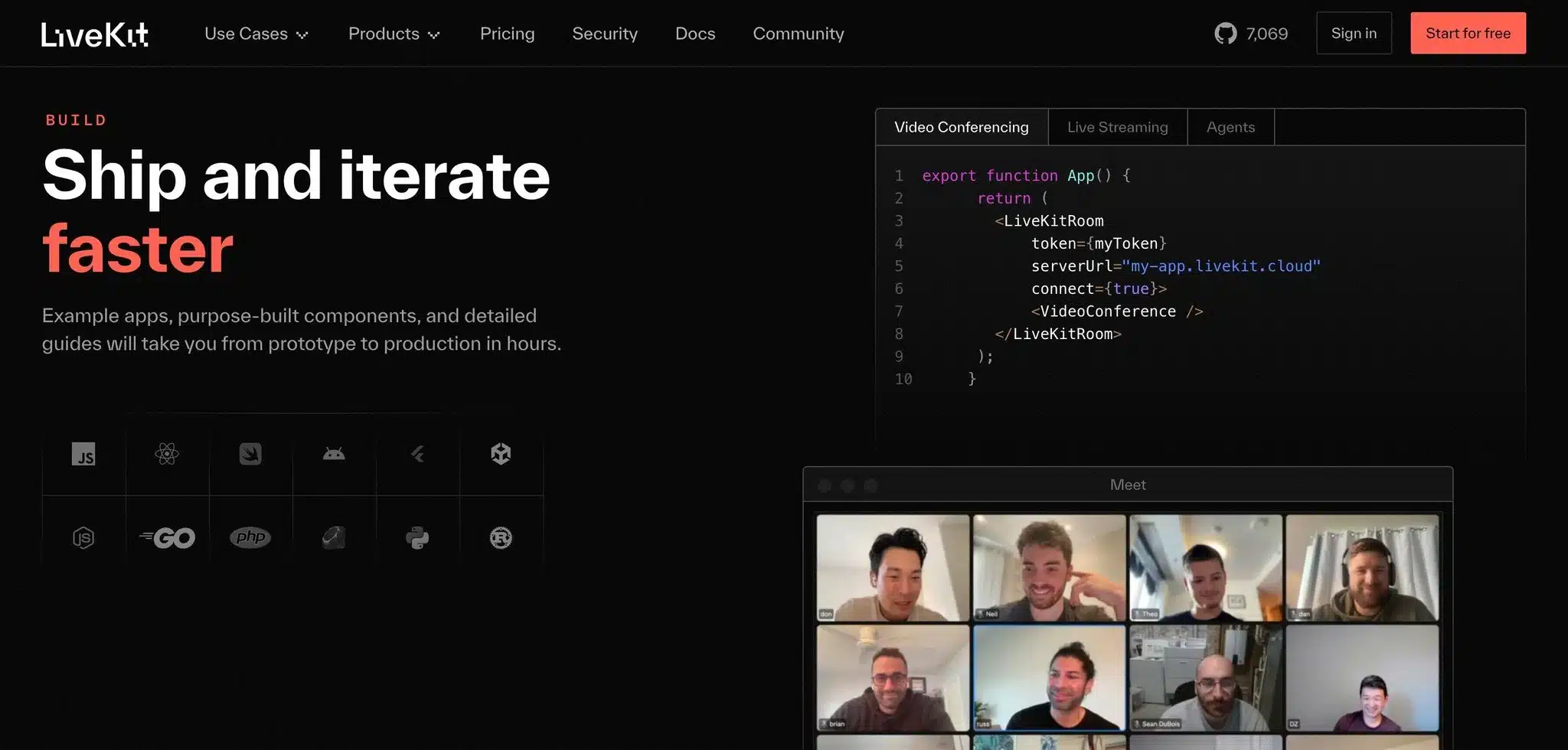This screenshot has width=1568, height=750.
Task: Select the participant tile labeled Theo
Action: (x=1206, y=568)
